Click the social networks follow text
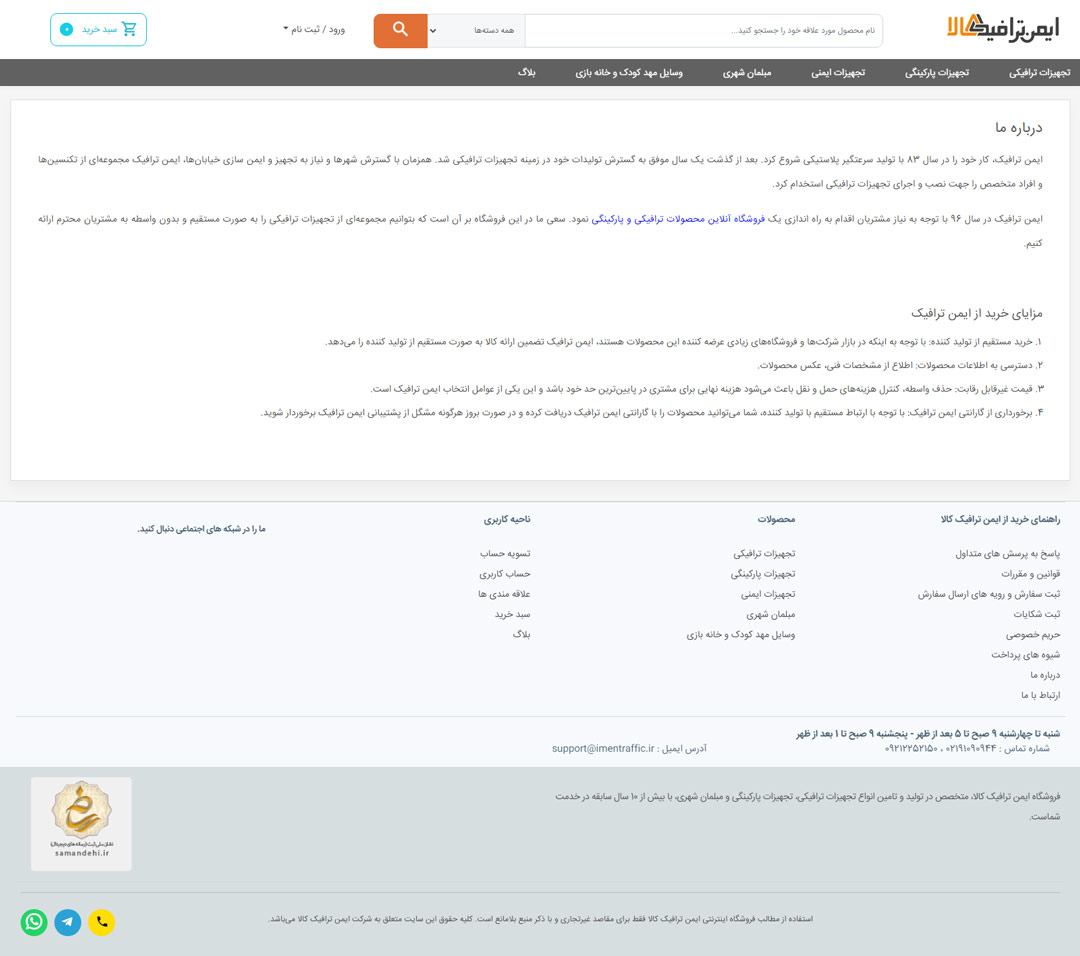Viewport: 1080px width, 956px height. pos(201,529)
